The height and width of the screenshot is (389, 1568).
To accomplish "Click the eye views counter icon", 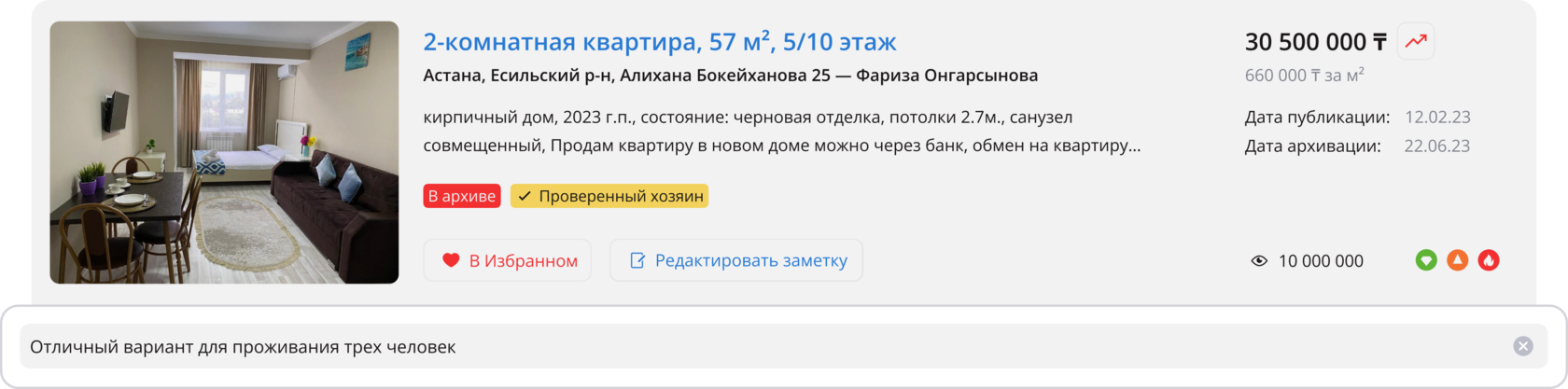I will point(1259,261).
